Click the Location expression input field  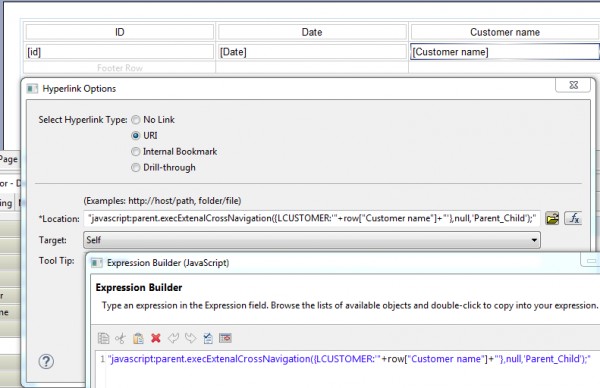pyautogui.click(x=312, y=218)
